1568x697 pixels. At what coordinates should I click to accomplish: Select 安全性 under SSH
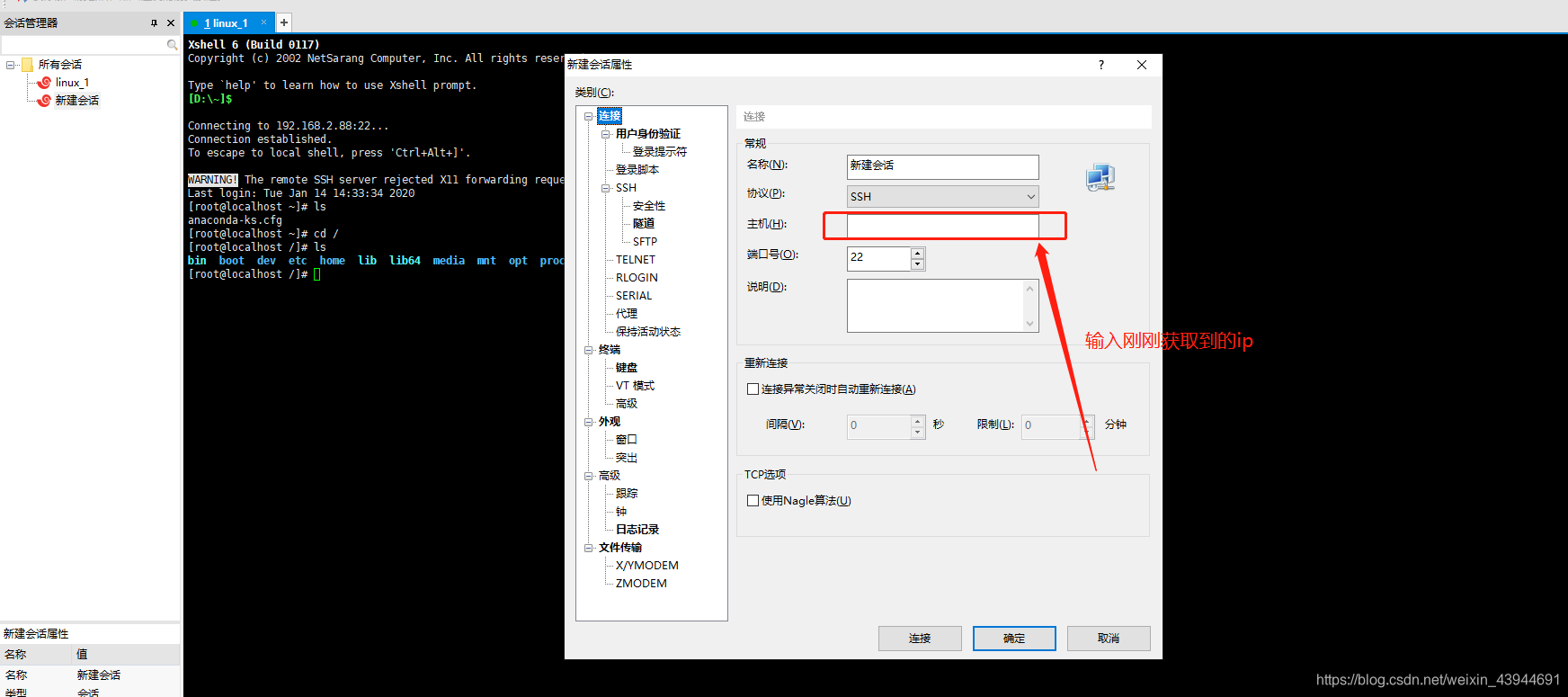[x=649, y=206]
